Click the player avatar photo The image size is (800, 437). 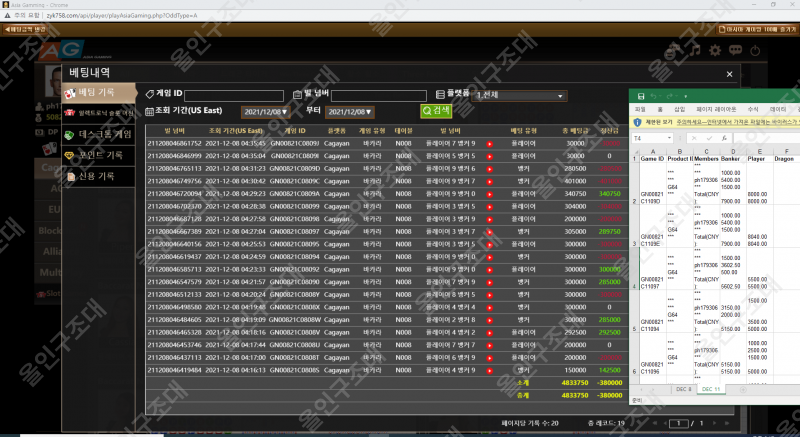click(x=53, y=81)
